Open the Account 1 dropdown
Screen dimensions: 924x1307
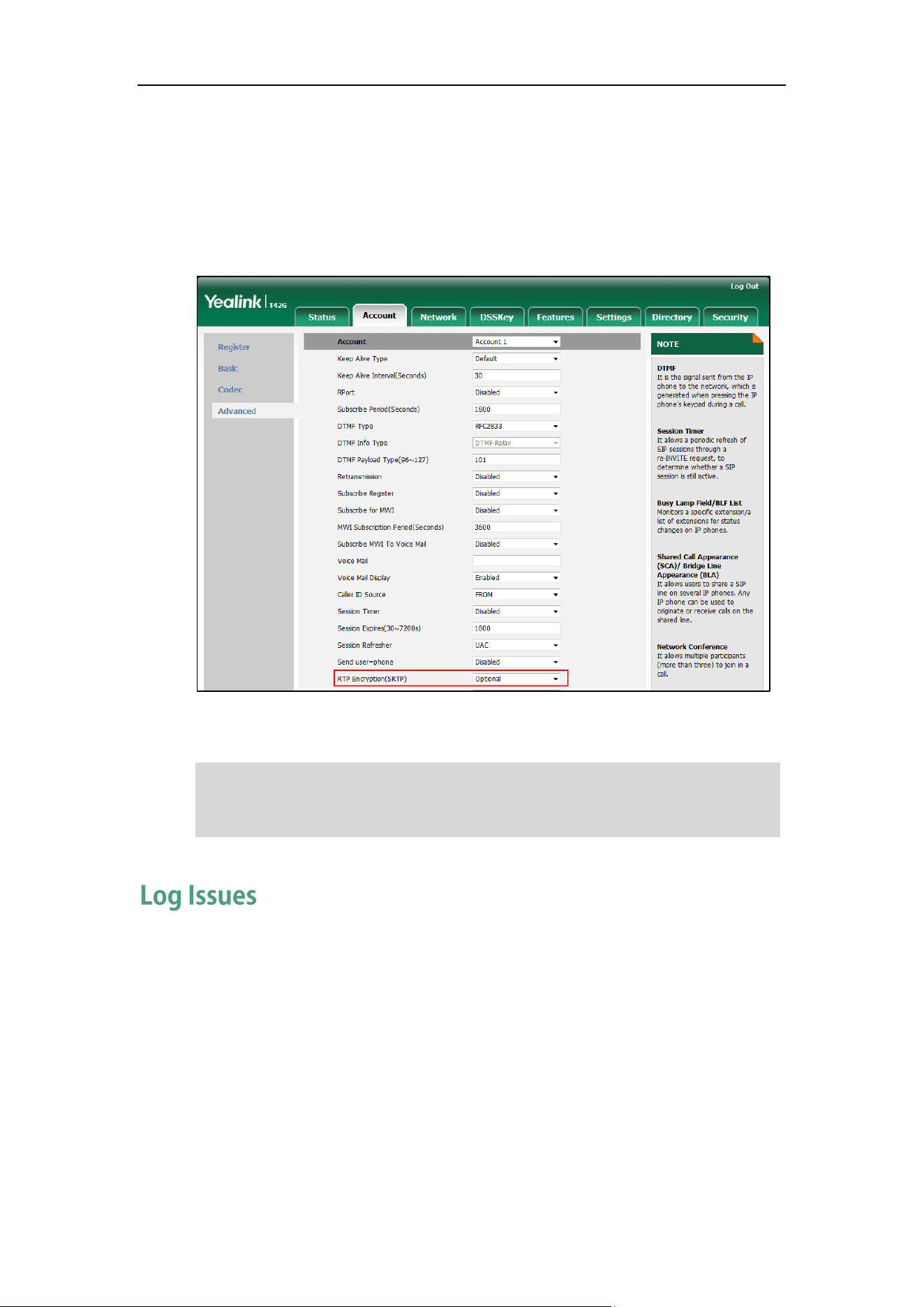(x=516, y=341)
